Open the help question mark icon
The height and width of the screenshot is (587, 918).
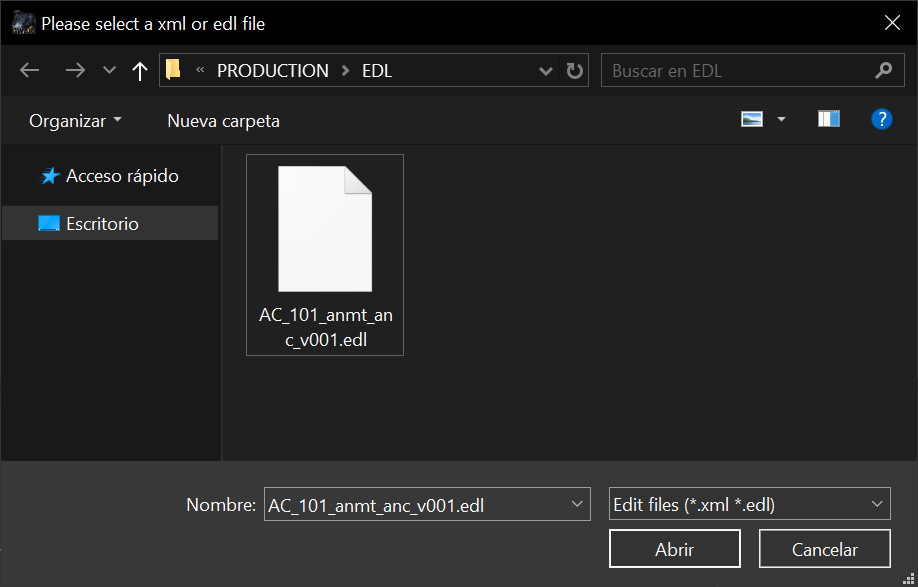tap(881, 120)
